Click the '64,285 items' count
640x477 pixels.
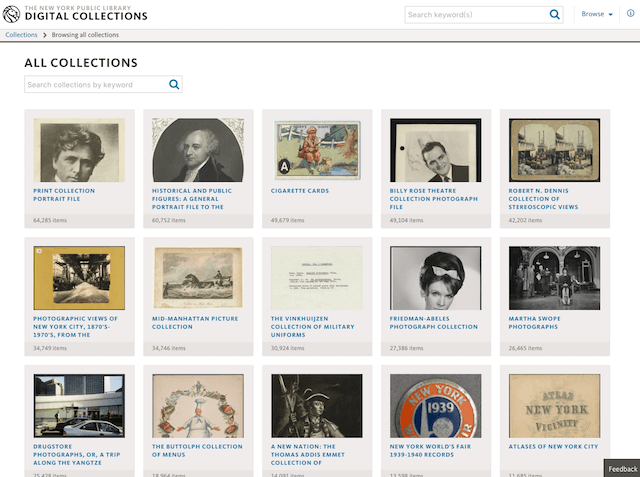[50, 220]
